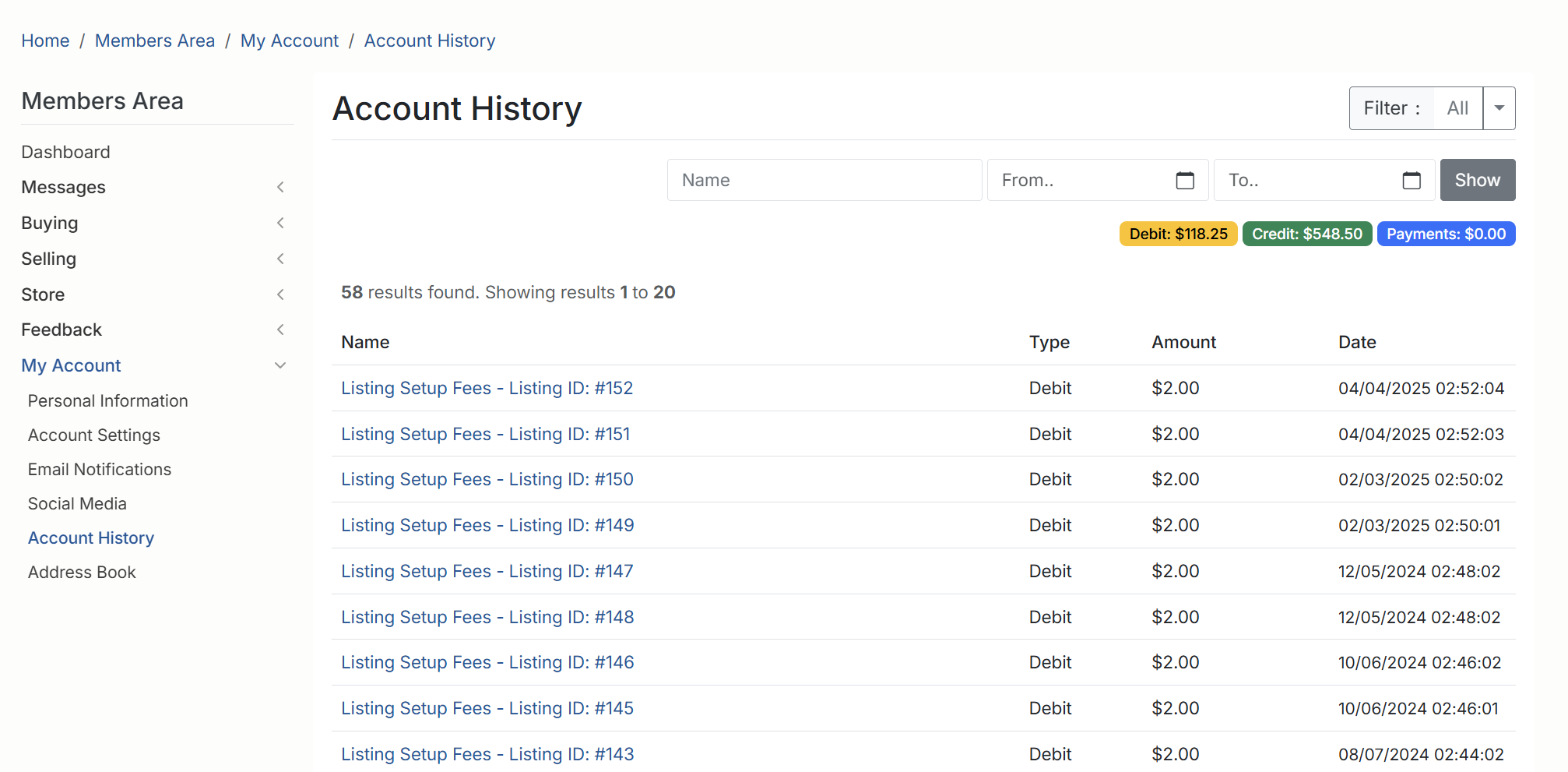Image resolution: width=1568 pixels, height=772 pixels.
Task: Expand the Store menu chevron
Action: point(280,294)
